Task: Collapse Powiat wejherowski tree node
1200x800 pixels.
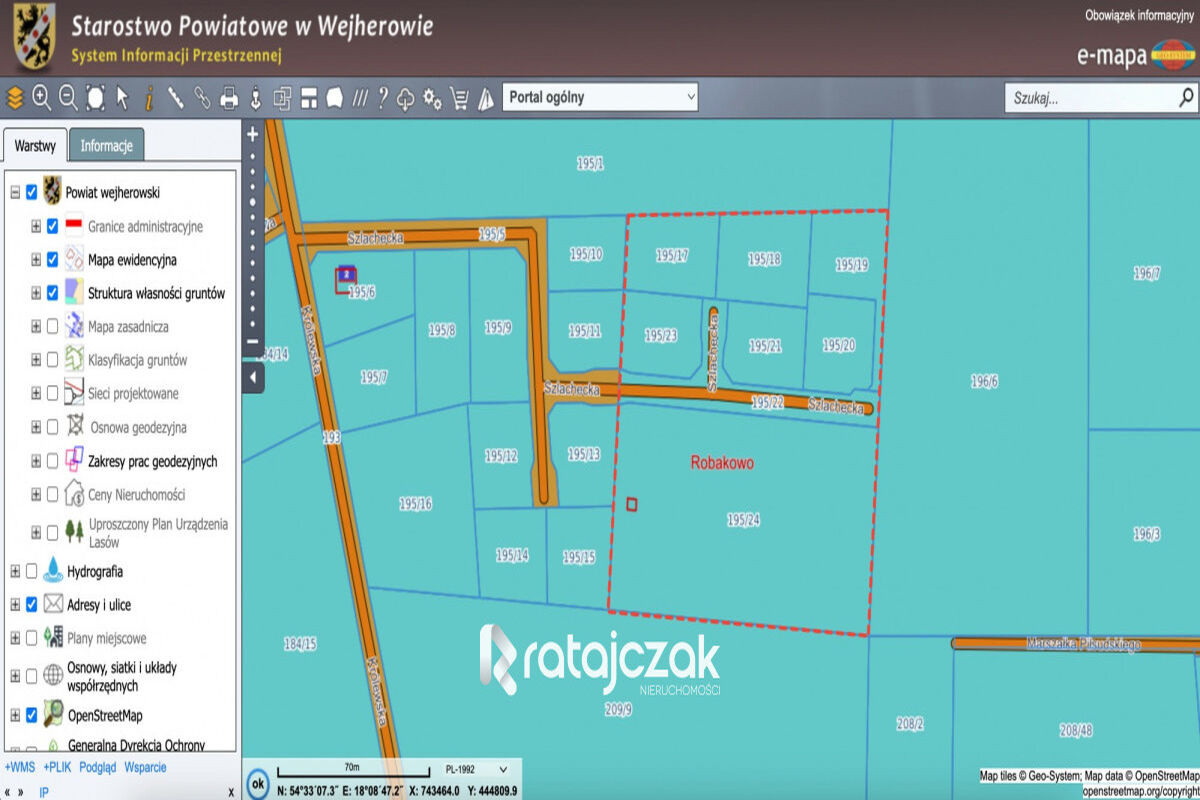Action: coord(15,192)
